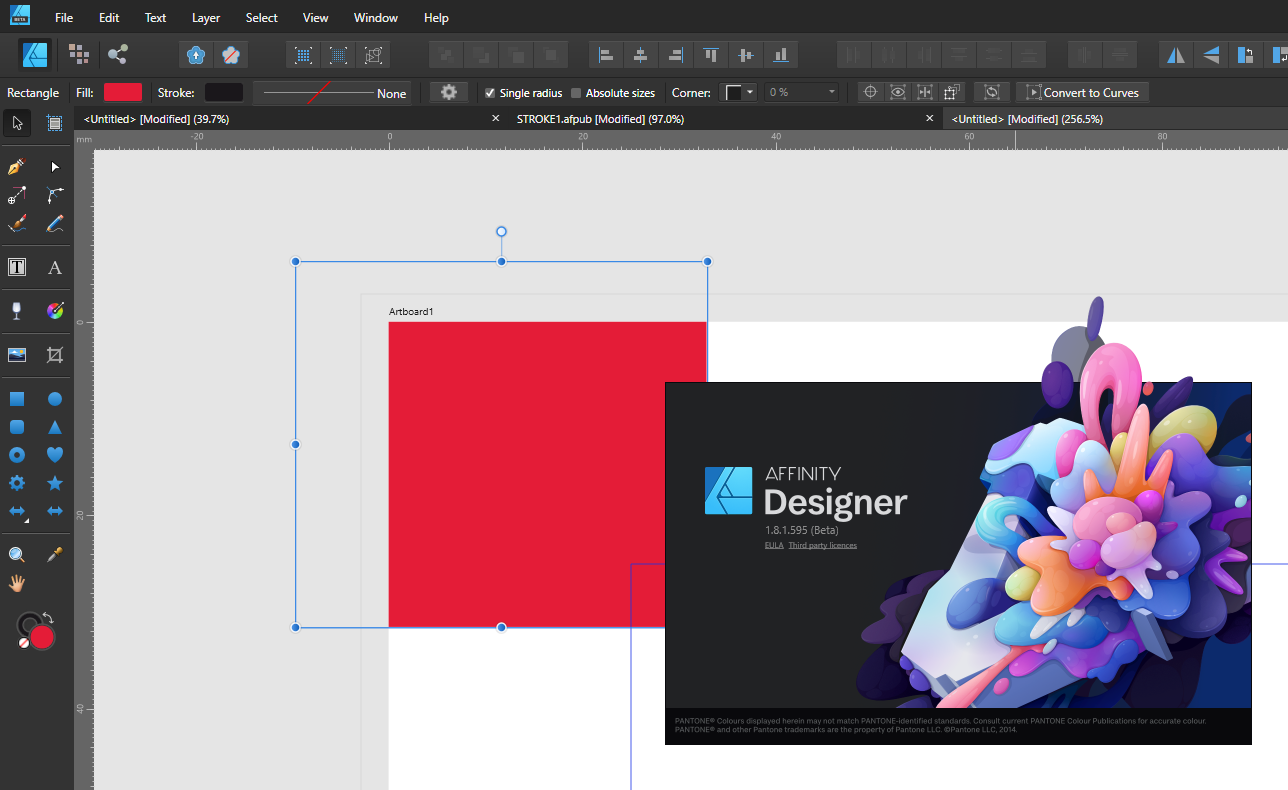Image resolution: width=1288 pixels, height=790 pixels.
Task: Open the File menu
Action: [x=64, y=18]
